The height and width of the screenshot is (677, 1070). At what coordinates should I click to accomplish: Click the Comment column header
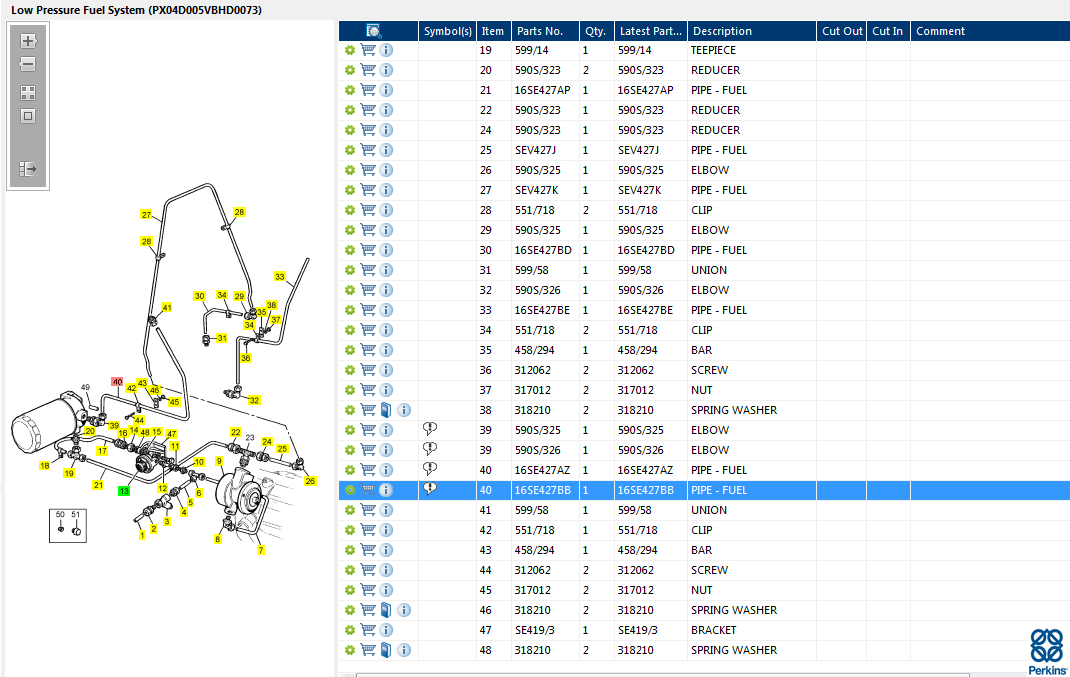(990, 31)
